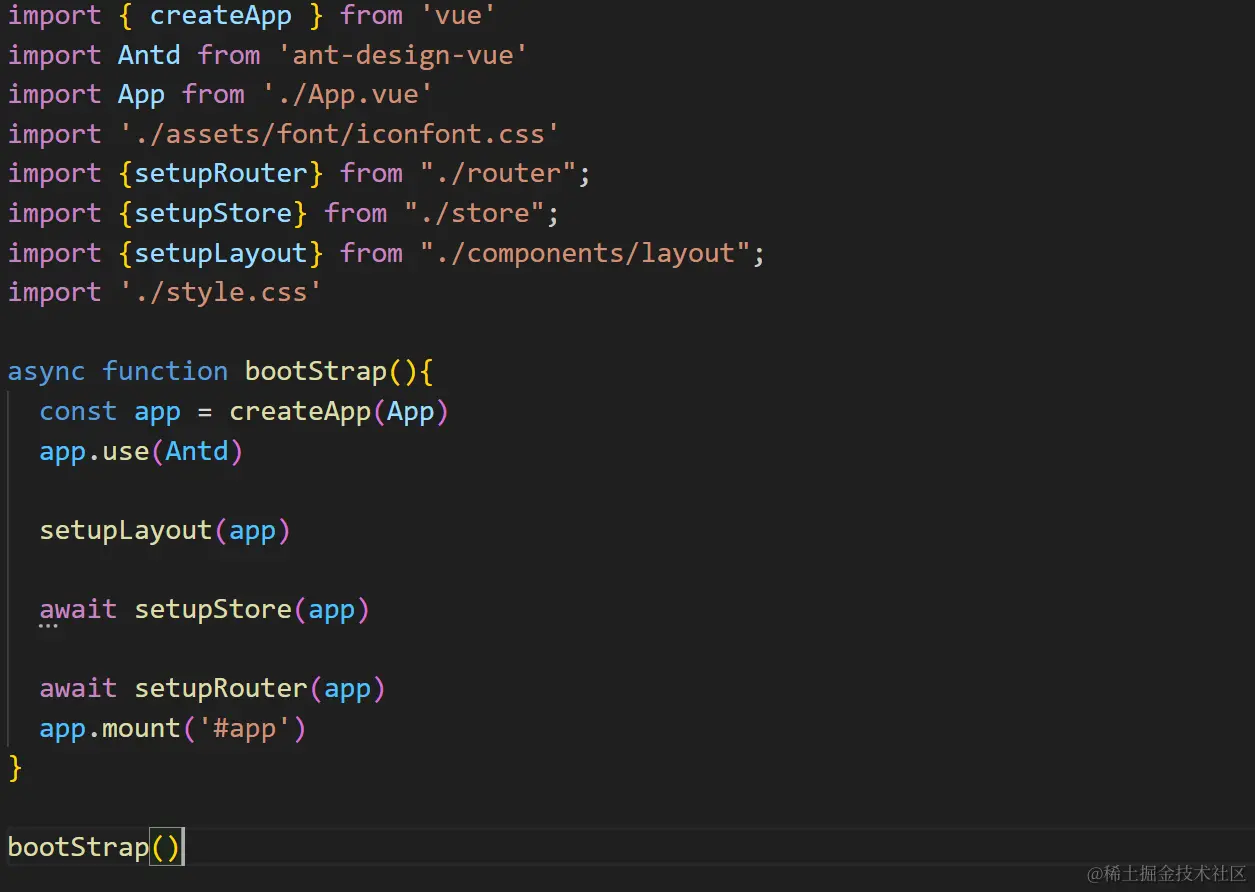Click the function keyword

(165, 372)
